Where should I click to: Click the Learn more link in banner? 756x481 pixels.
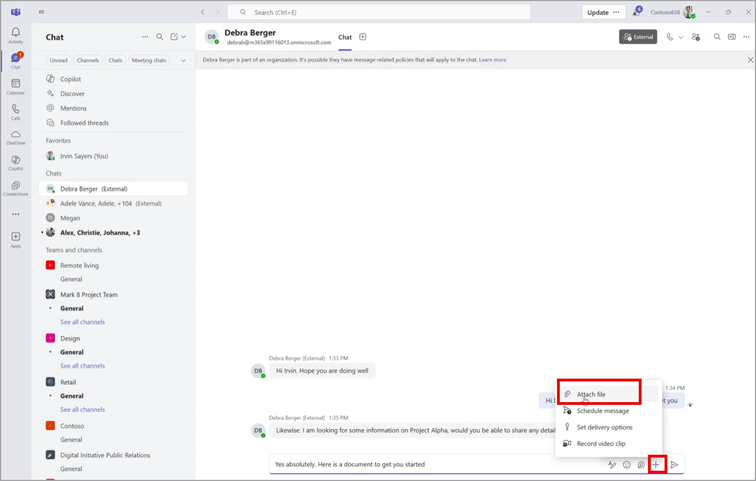click(x=492, y=60)
